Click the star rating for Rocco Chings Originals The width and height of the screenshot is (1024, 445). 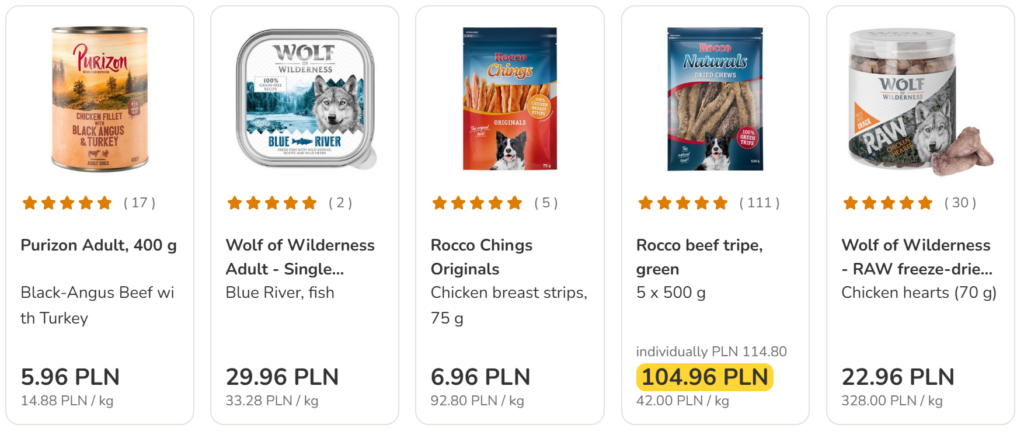tap(477, 203)
